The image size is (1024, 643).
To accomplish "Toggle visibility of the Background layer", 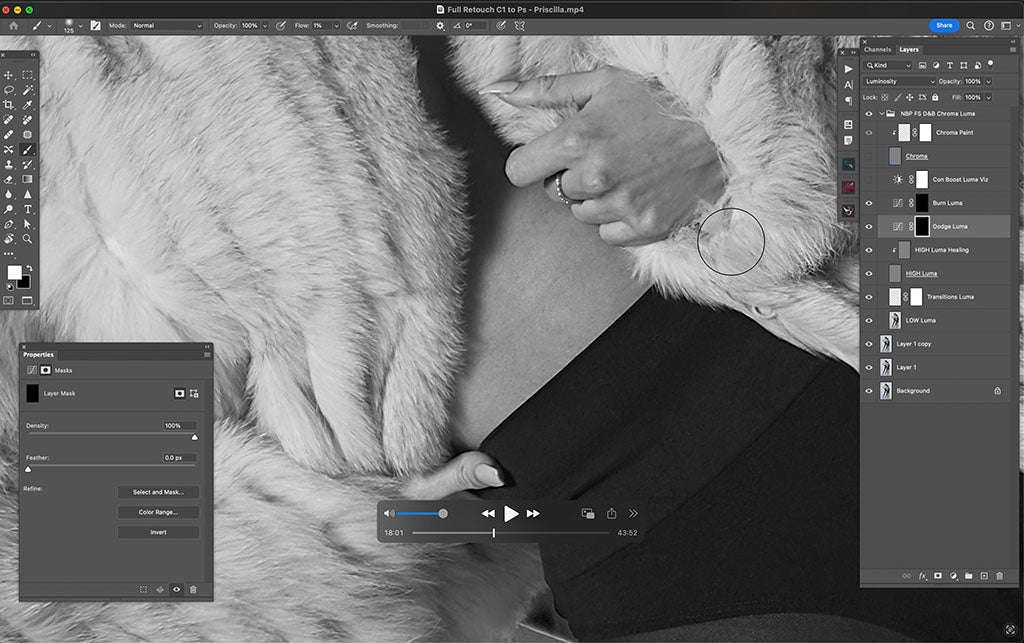I will coord(868,391).
